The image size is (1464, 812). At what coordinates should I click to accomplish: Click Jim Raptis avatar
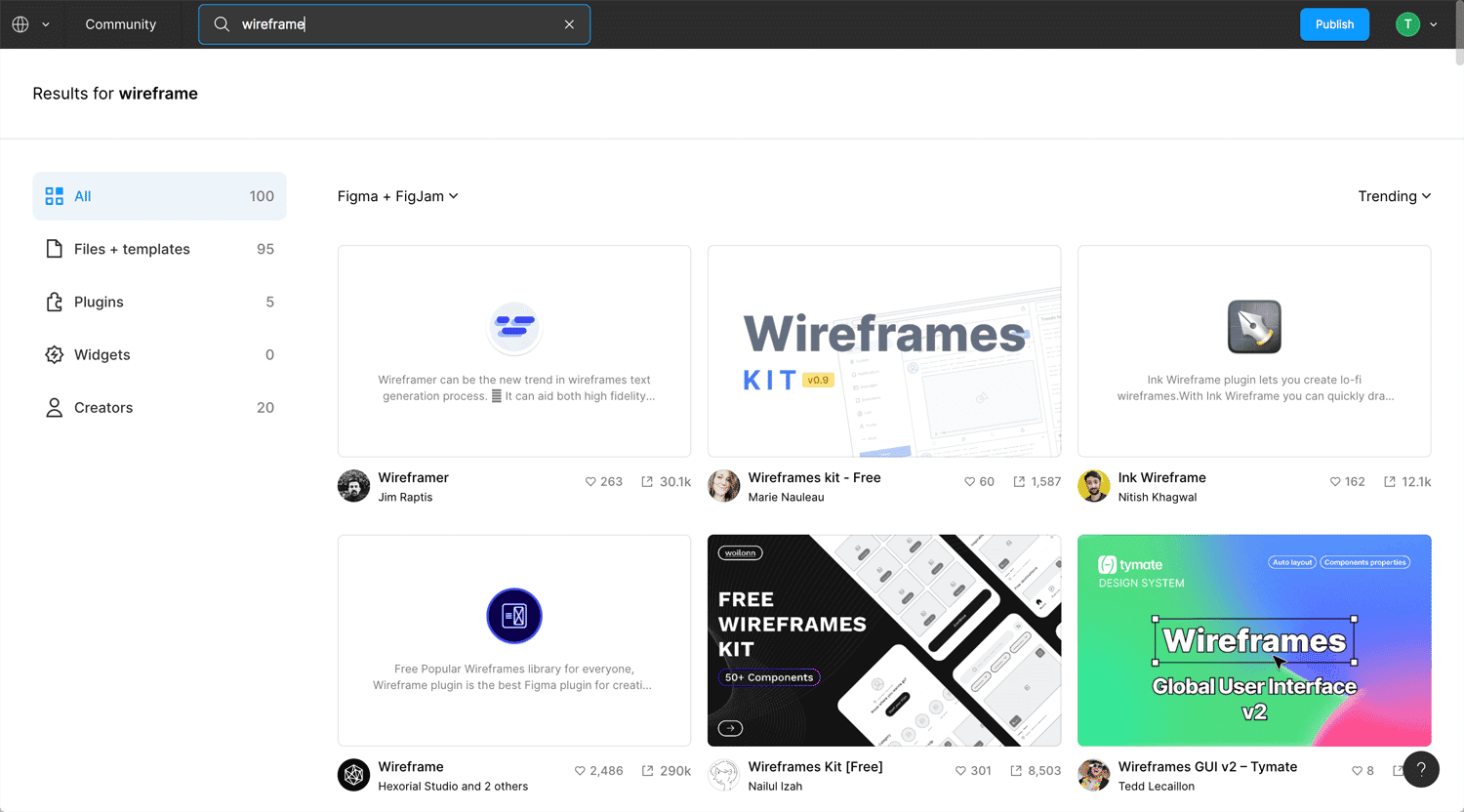point(353,486)
